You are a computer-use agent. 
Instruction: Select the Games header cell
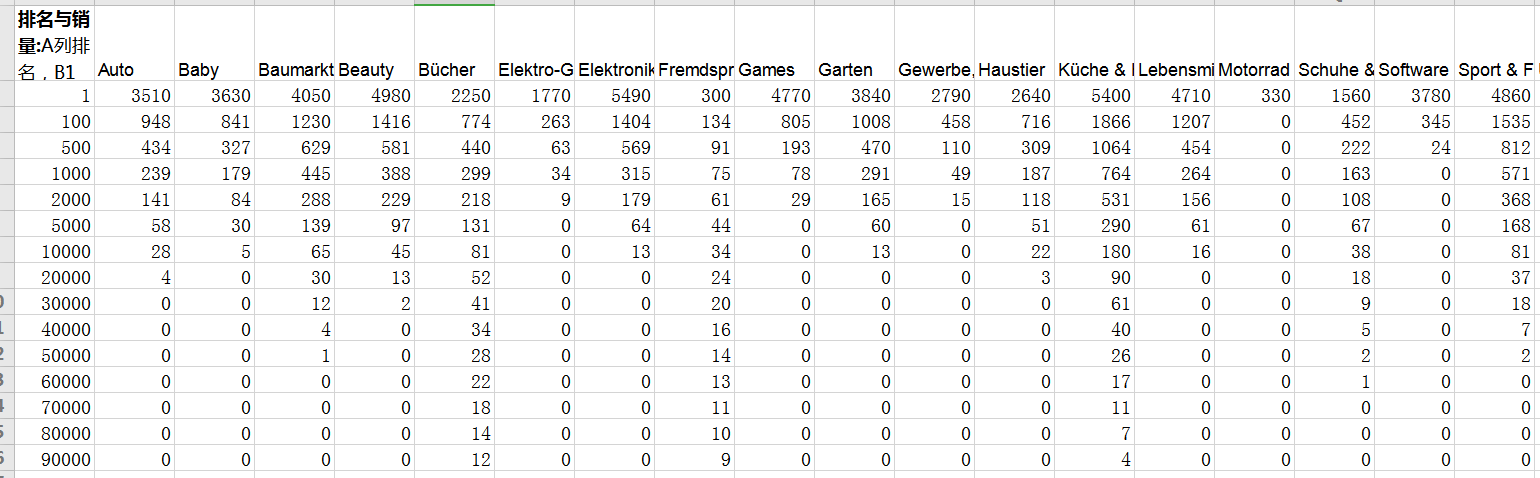(x=774, y=44)
